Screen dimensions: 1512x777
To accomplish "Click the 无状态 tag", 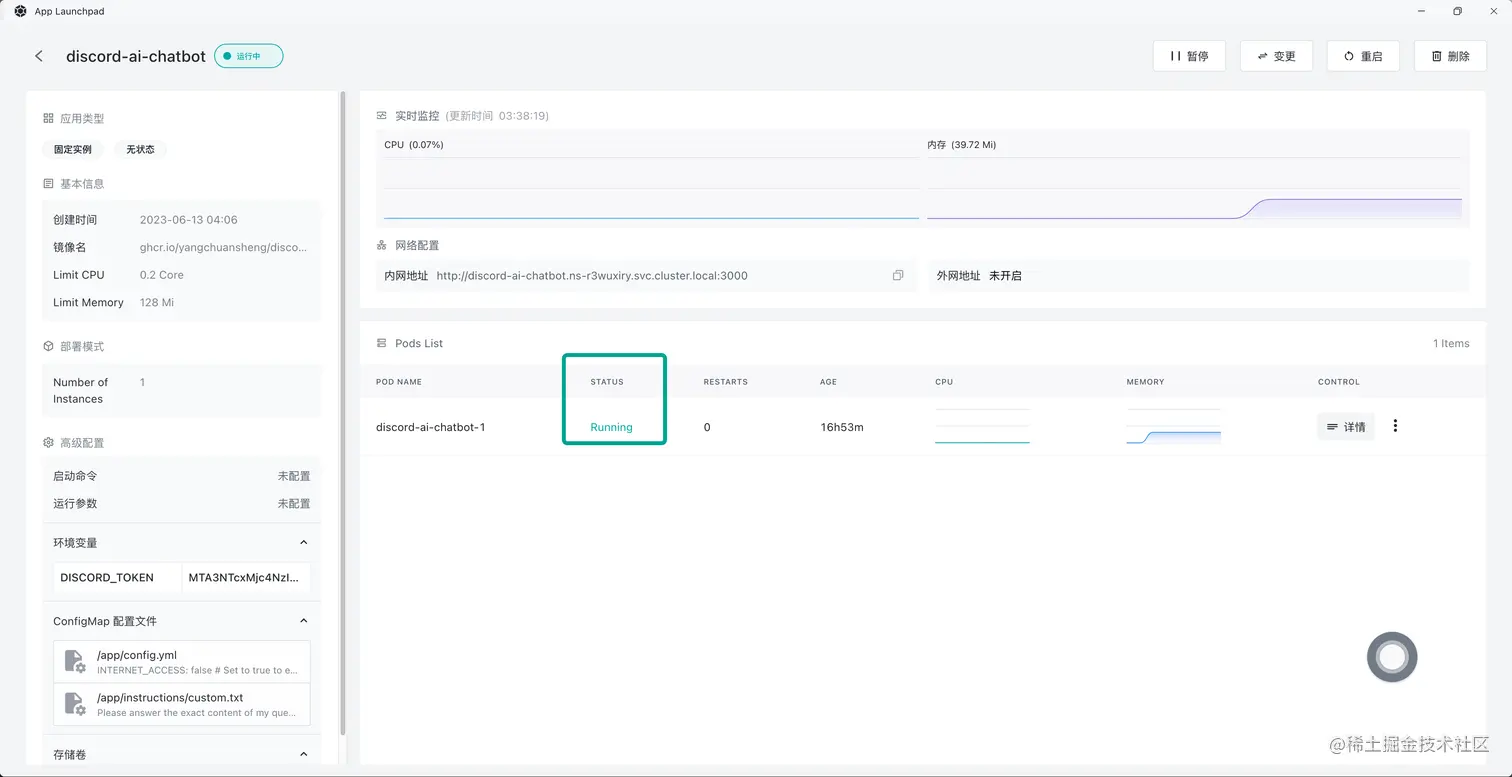I will click(x=140, y=149).
